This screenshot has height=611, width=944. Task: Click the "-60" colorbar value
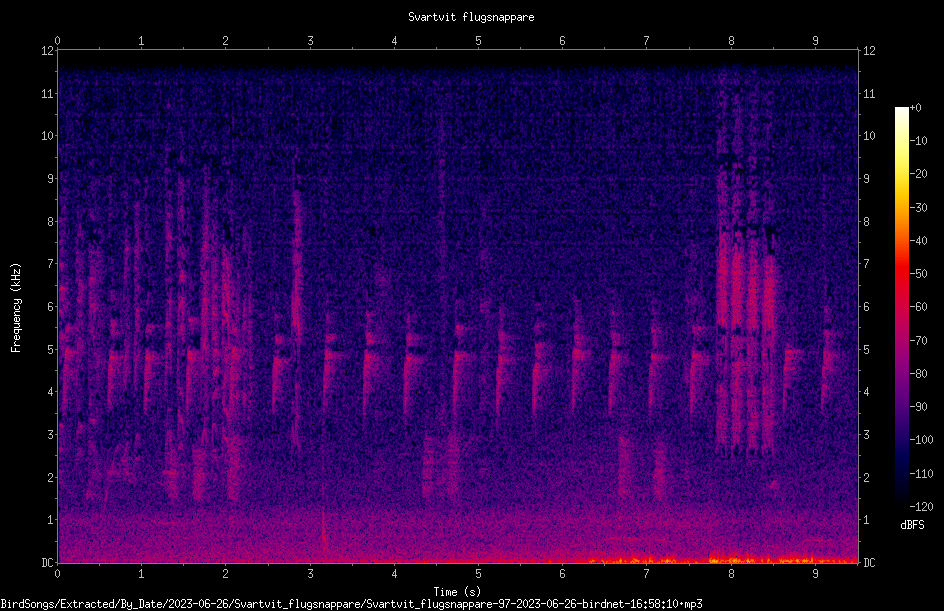(918, 307)
